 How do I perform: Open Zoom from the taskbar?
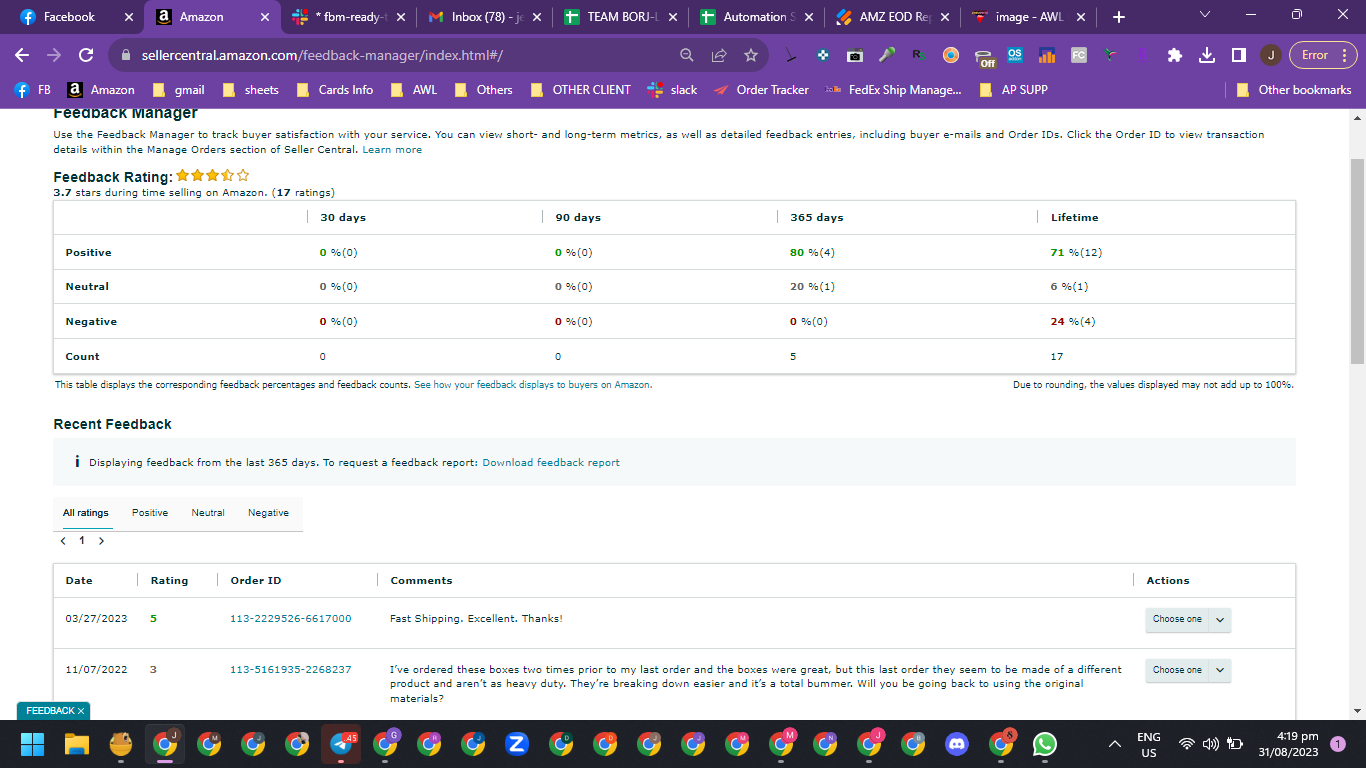click(517, 744)
